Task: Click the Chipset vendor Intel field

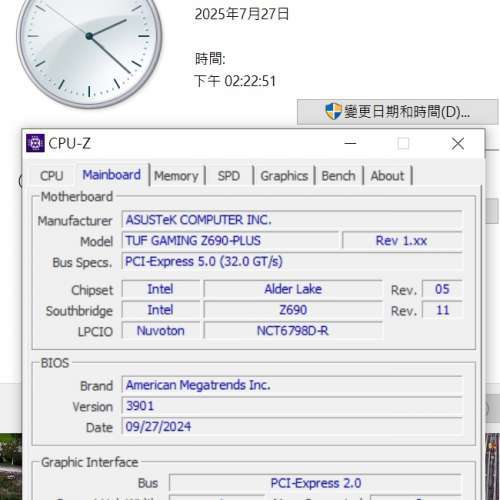Action: (x=161, y=289)
